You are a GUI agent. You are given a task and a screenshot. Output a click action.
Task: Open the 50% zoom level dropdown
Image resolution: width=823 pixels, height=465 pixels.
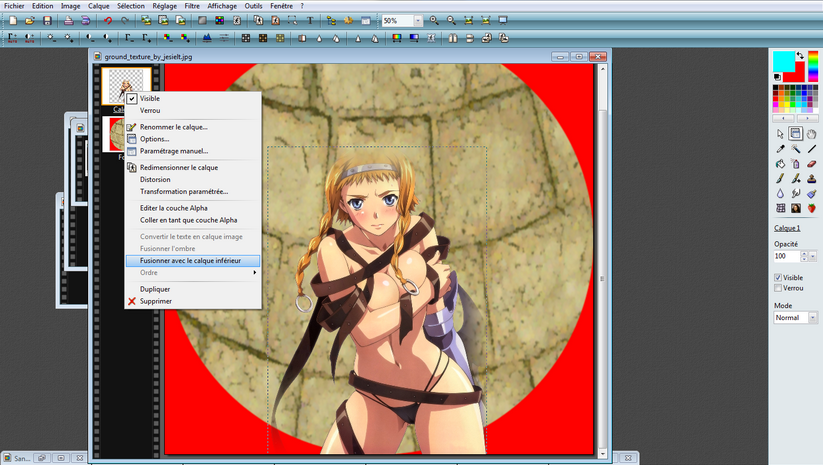coord(418,20)
